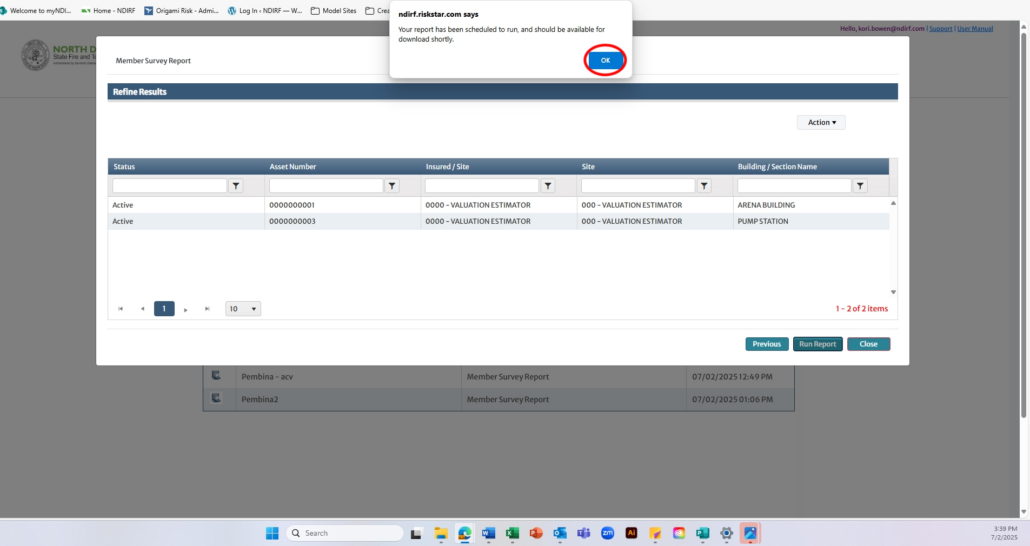Click OK in the alert dialog

click(x=605, y=60)
